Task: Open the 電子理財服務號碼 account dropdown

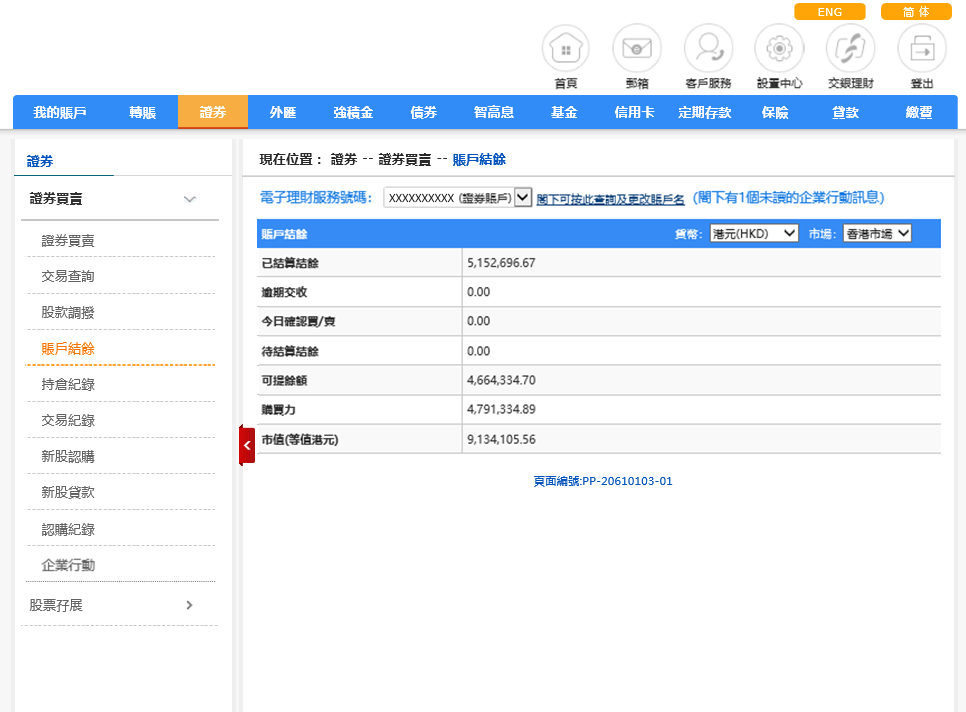Action: (457, 198)
